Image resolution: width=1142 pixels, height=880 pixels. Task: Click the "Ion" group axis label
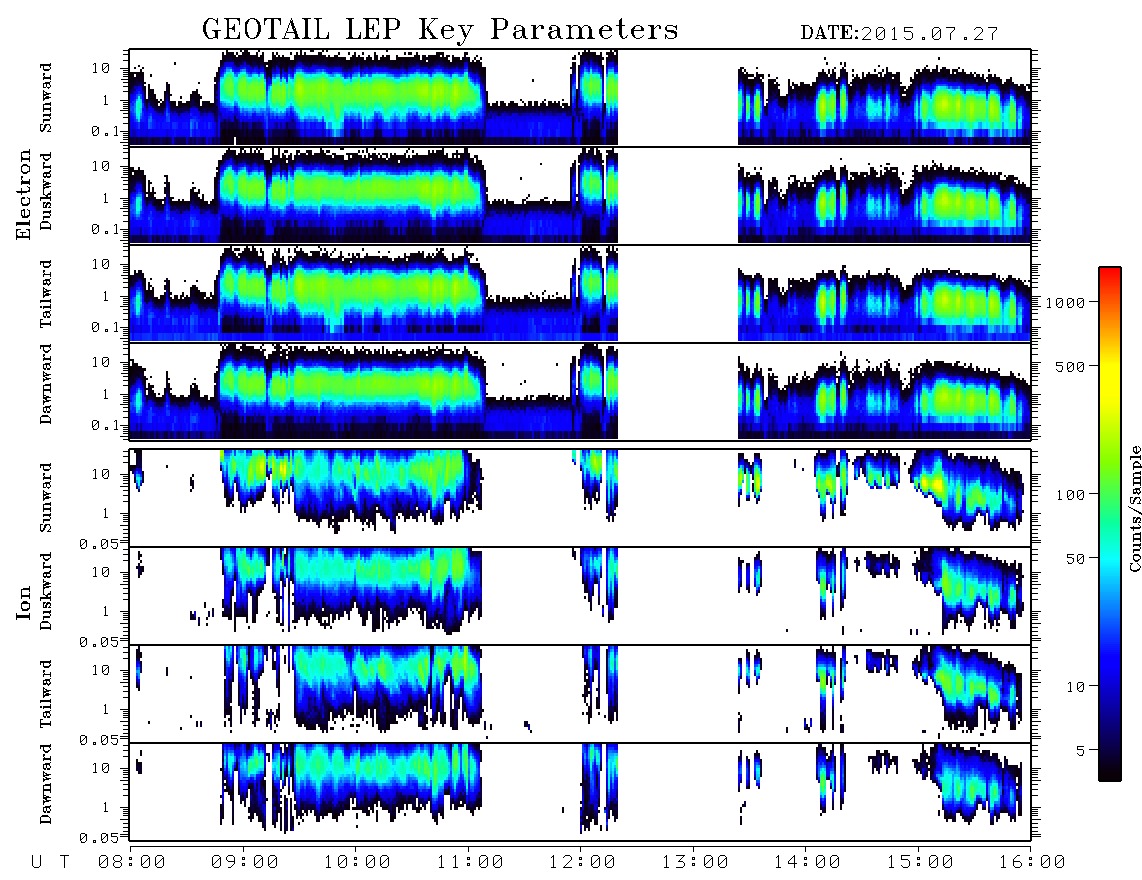point(23,602)
